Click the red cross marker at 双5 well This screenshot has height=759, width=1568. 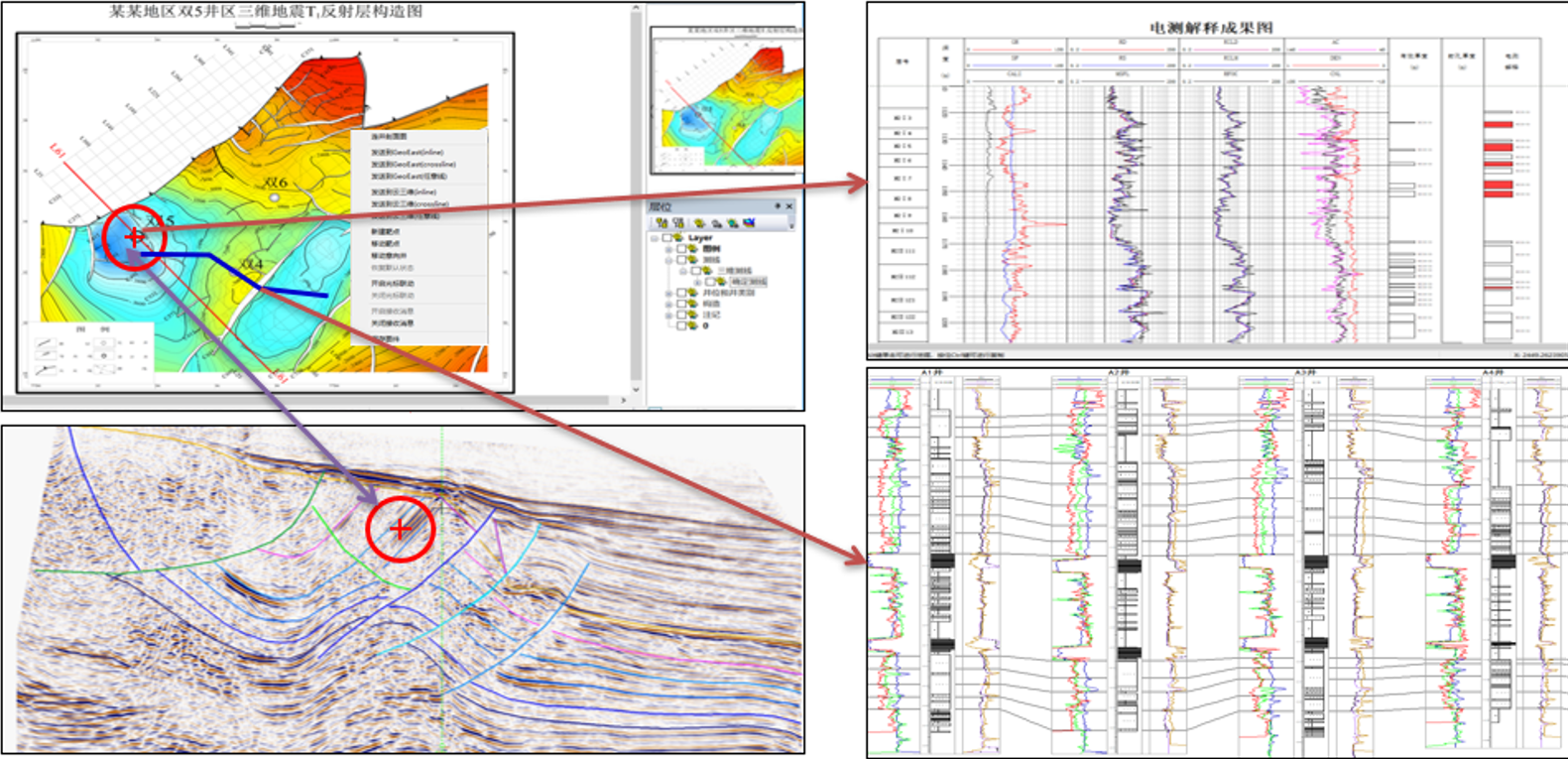(x=135, y=236)
